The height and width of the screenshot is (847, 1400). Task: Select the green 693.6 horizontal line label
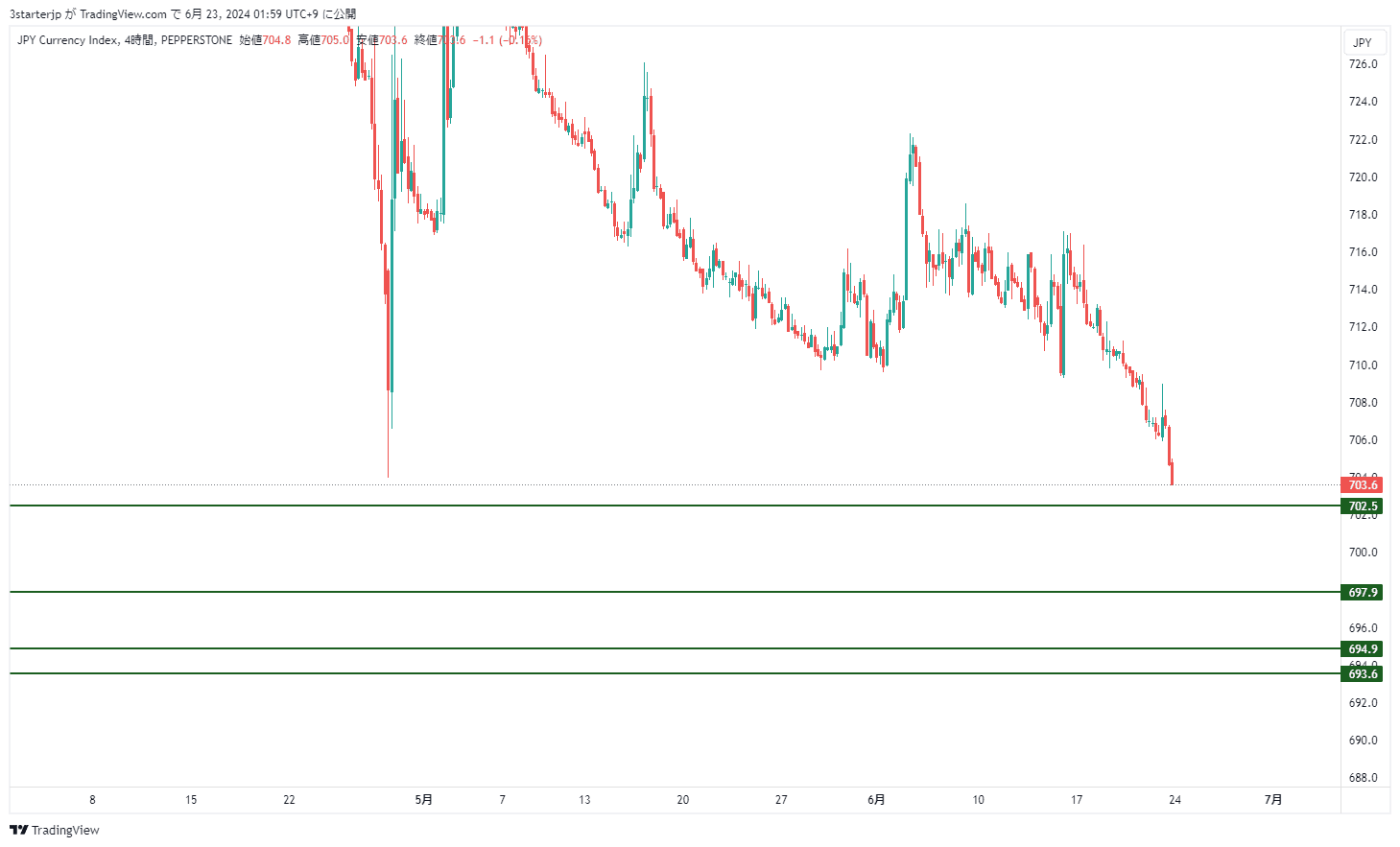click(1362, 674)
